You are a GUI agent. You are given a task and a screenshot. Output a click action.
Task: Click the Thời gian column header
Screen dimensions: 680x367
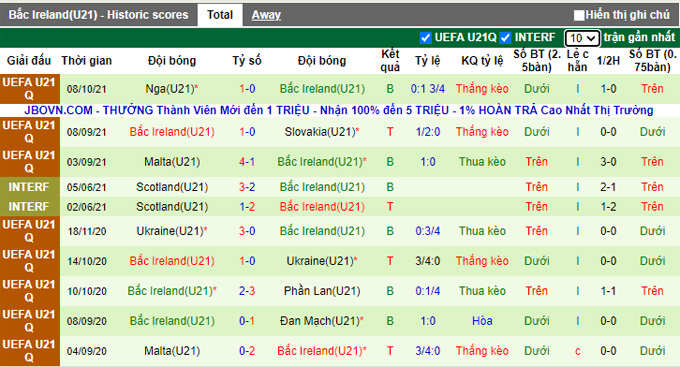click(86, 61)
